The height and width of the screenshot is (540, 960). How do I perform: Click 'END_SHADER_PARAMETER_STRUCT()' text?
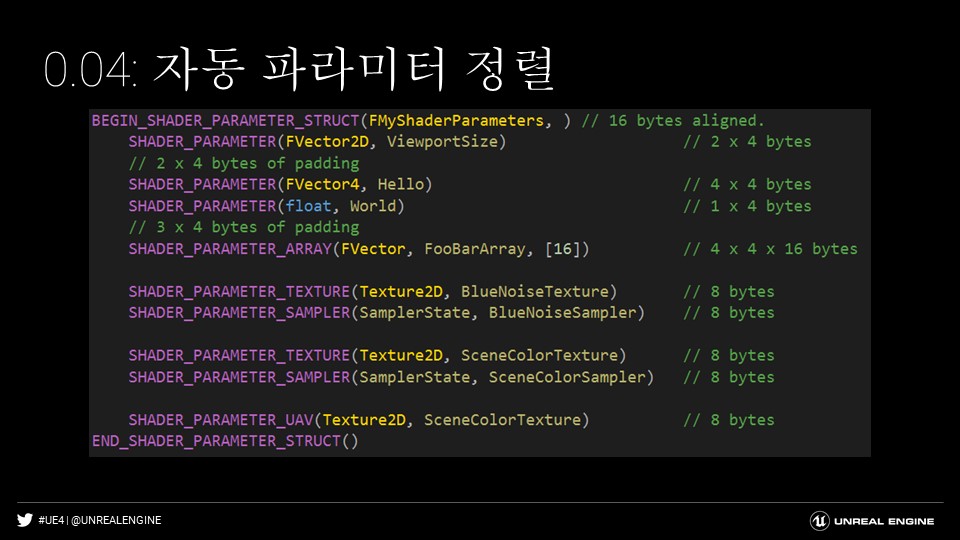pyautogui.click(x=225, y=441)
